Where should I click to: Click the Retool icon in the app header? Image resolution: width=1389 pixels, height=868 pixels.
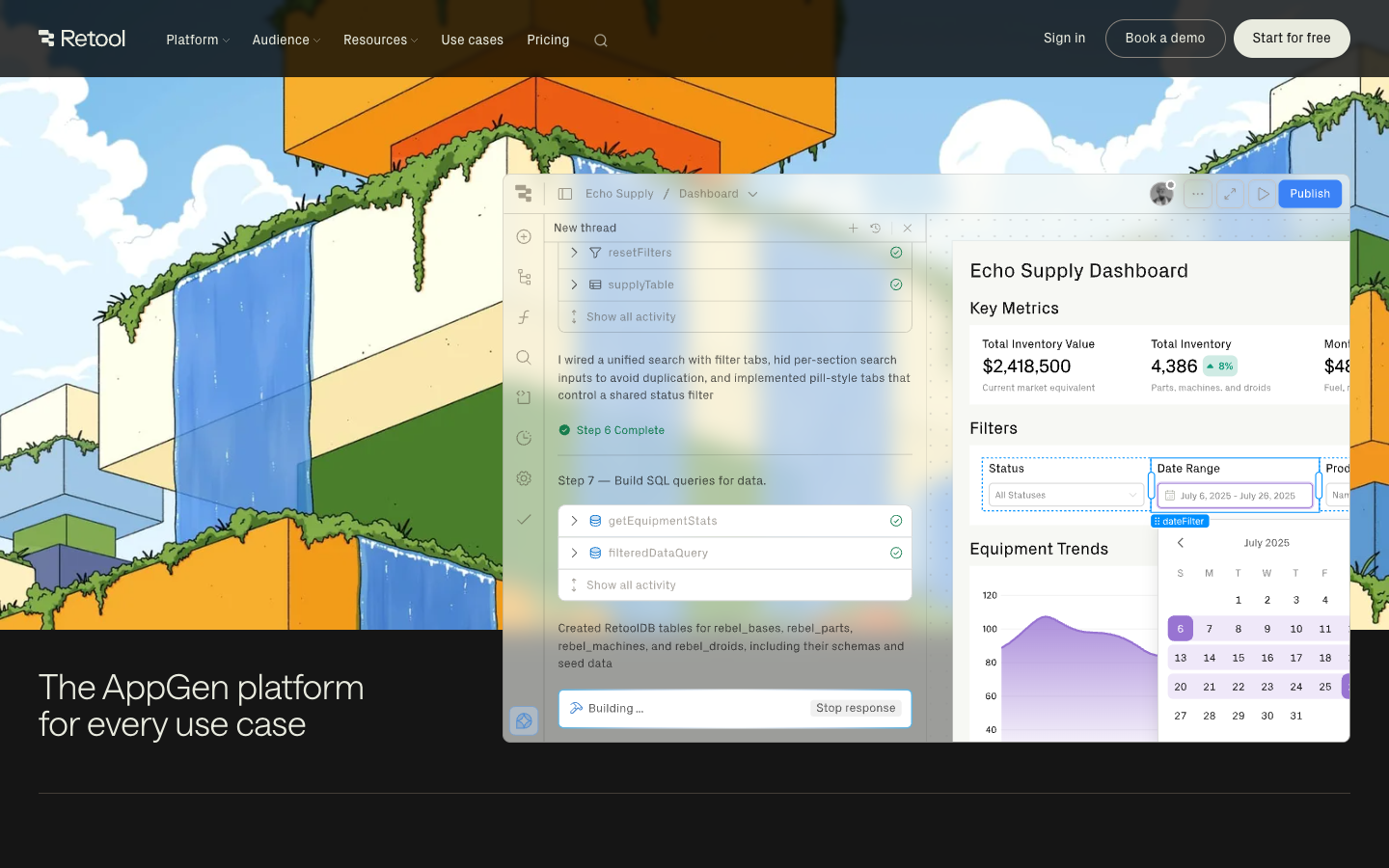coord(524,194)
